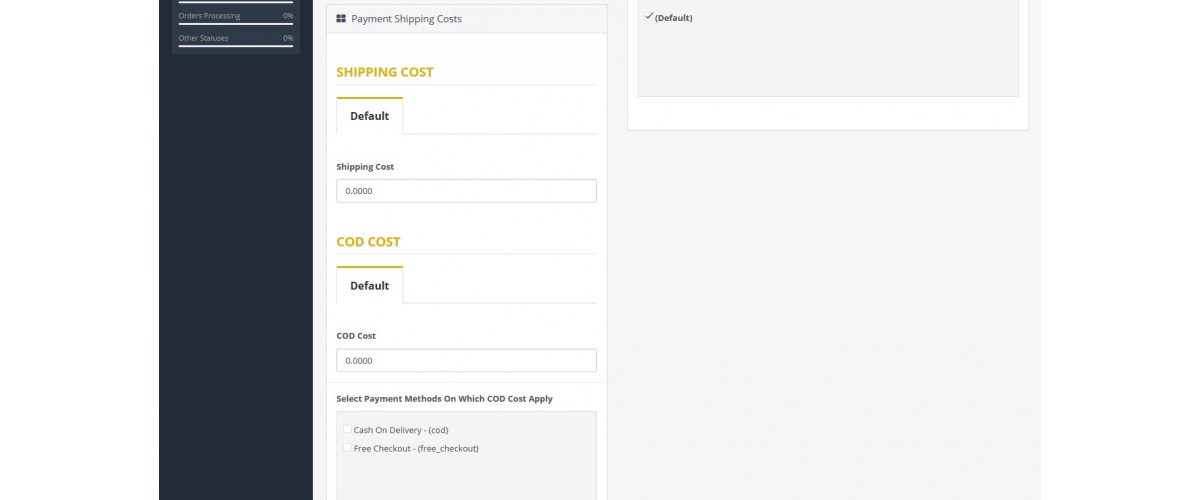Tick the Cash On Delivery checkbox
Viewport: 1200px width, 500px height.
(348, 429)
